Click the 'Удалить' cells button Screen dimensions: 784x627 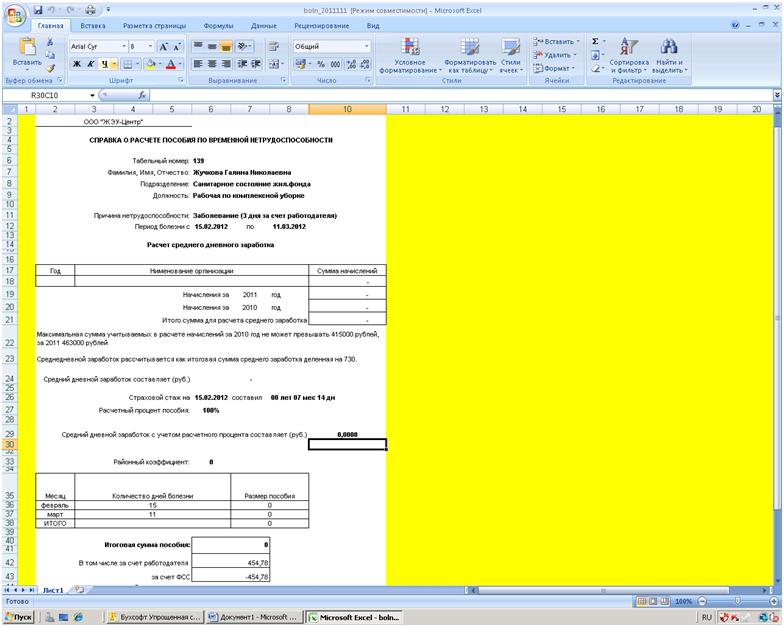556,55
